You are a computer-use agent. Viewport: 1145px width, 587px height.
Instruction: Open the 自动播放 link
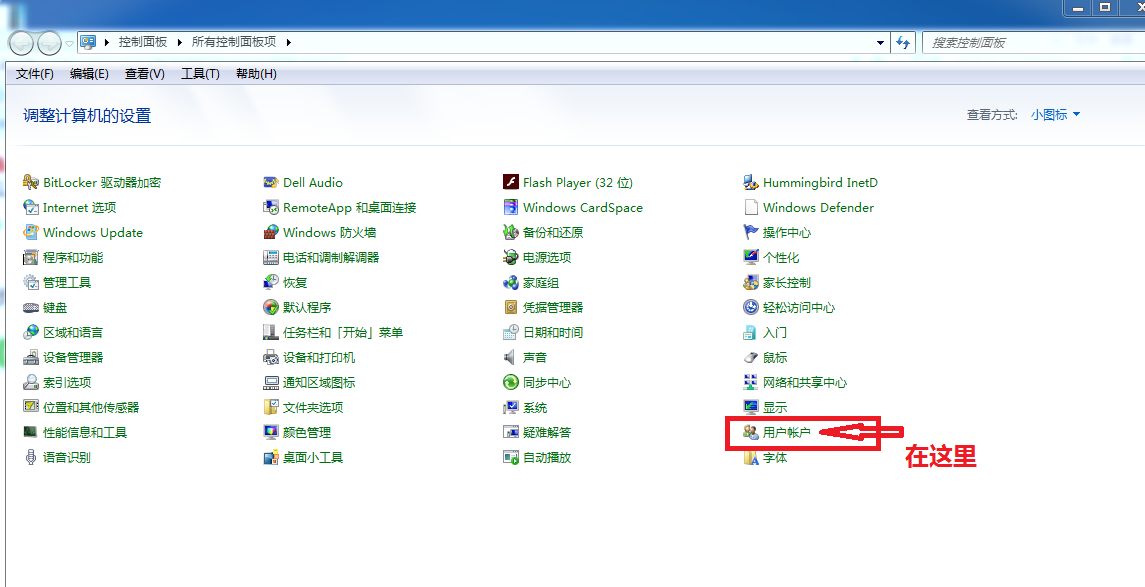(x=547, y=458)
